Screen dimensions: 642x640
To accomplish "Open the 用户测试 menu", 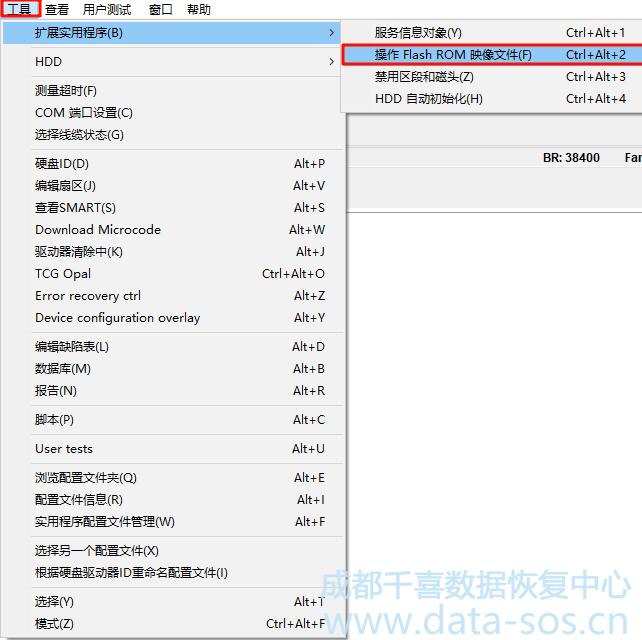I will tap(107, 9).
